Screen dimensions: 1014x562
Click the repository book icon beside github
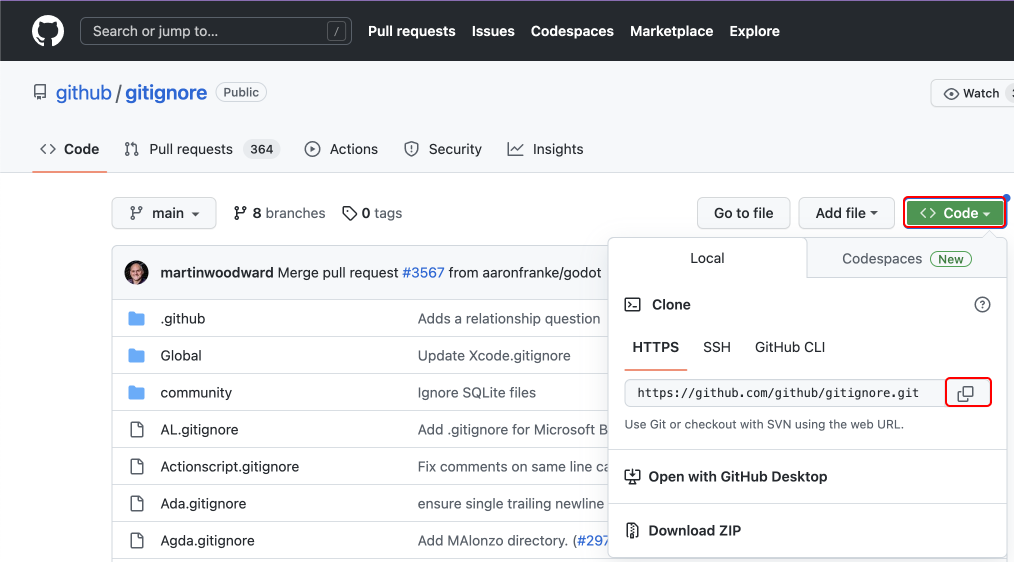(x=40, y=92)
